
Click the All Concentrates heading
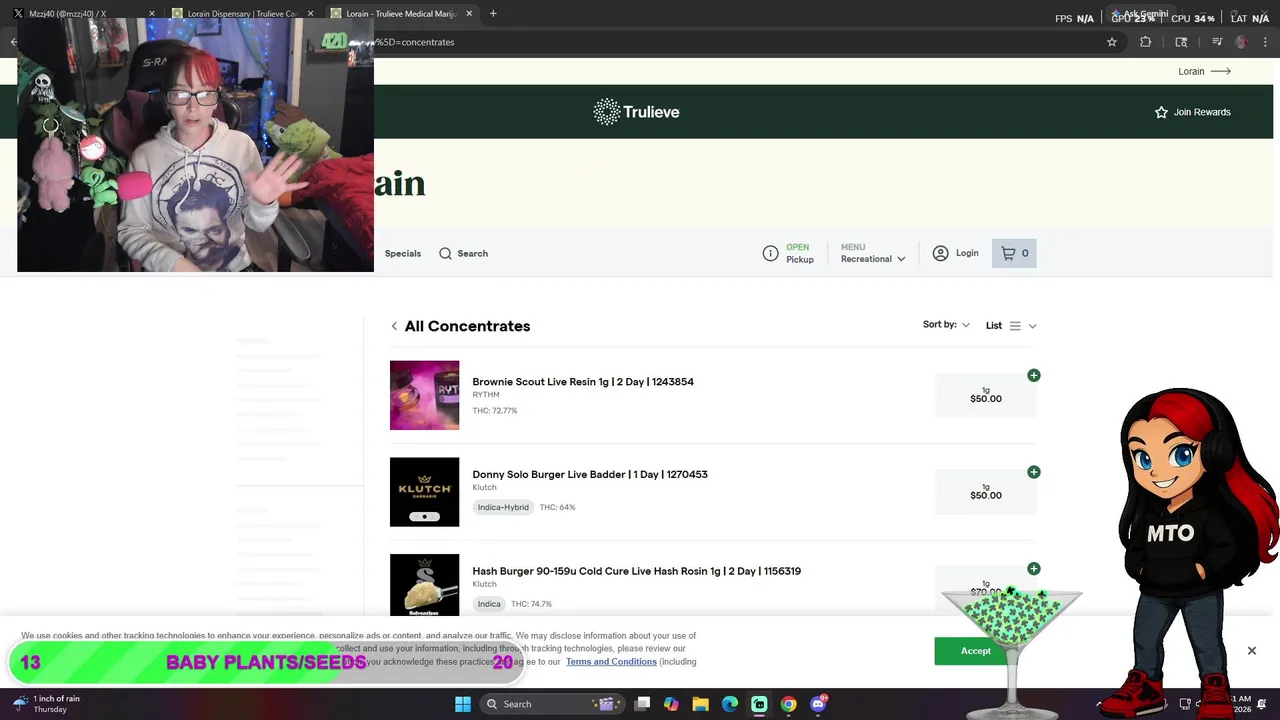pos(467,326)
